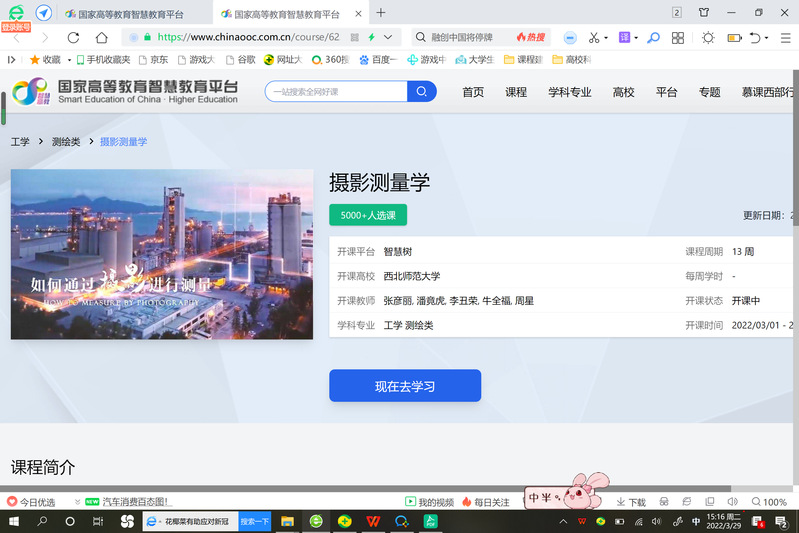Click the course video thumbnail image
The image size is (799, 533).
click(162, 254)
